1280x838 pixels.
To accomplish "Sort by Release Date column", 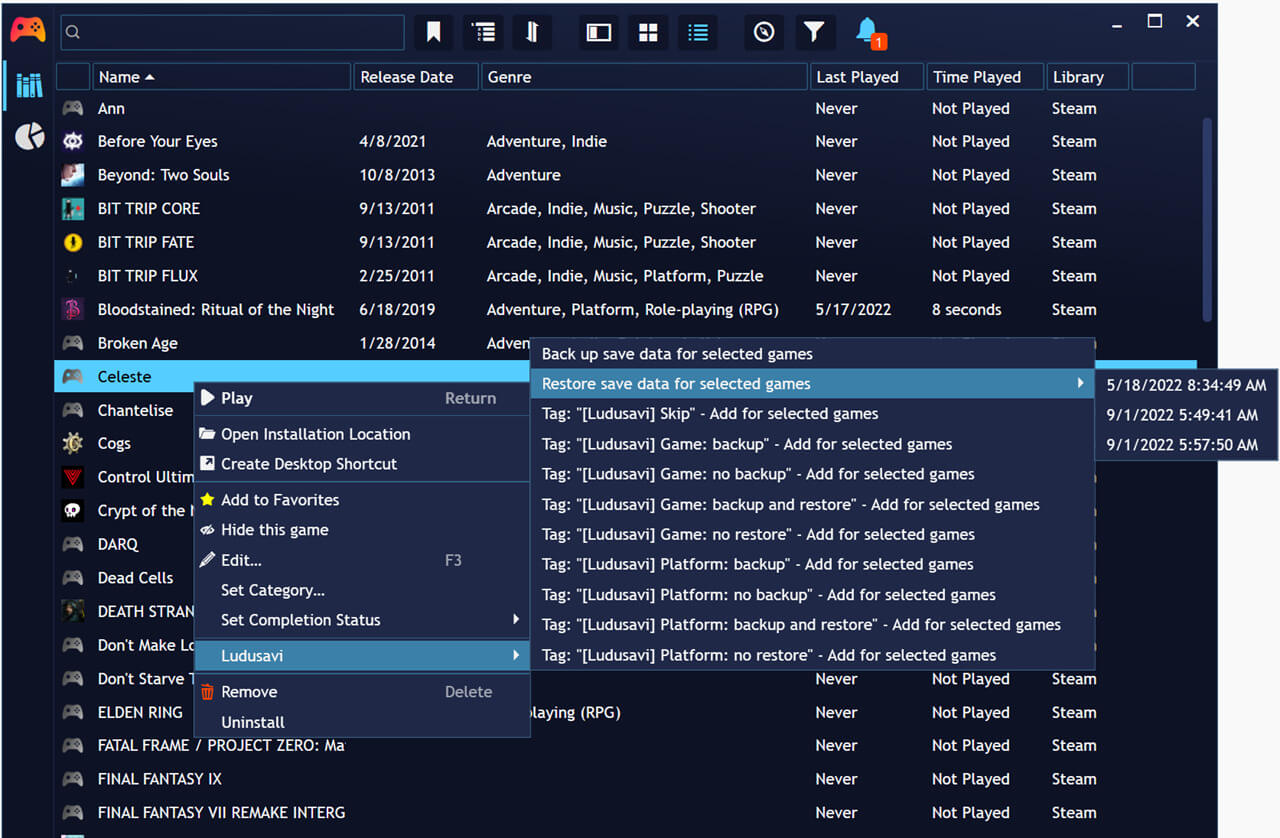I will pos(415,76).
